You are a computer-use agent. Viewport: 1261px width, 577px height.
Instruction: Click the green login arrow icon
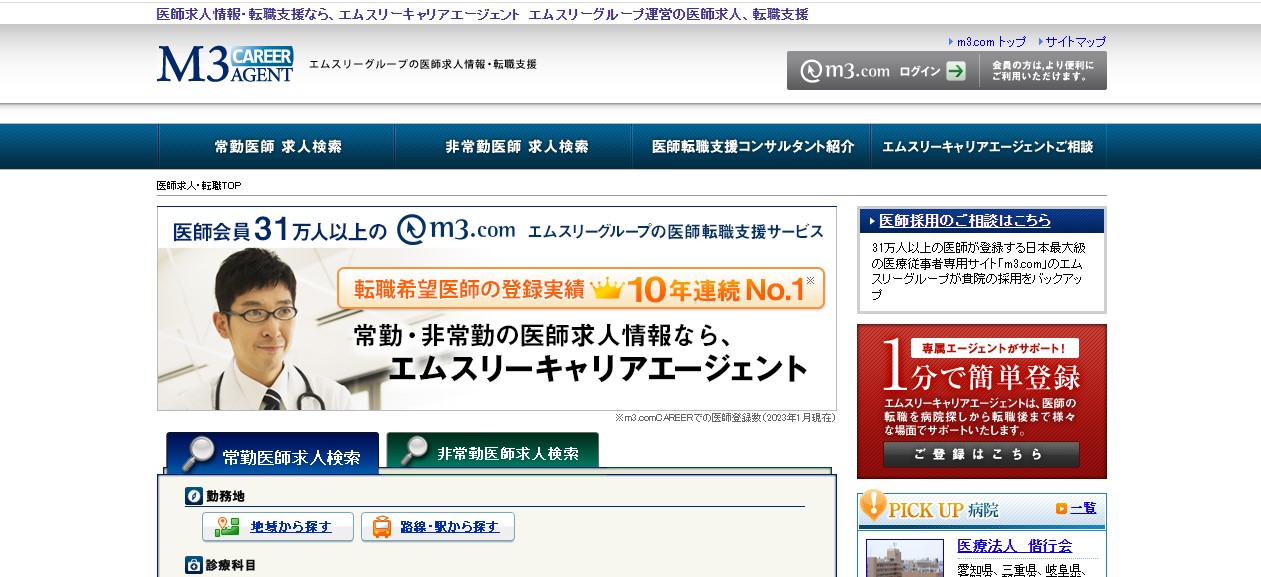coord(956,71)
